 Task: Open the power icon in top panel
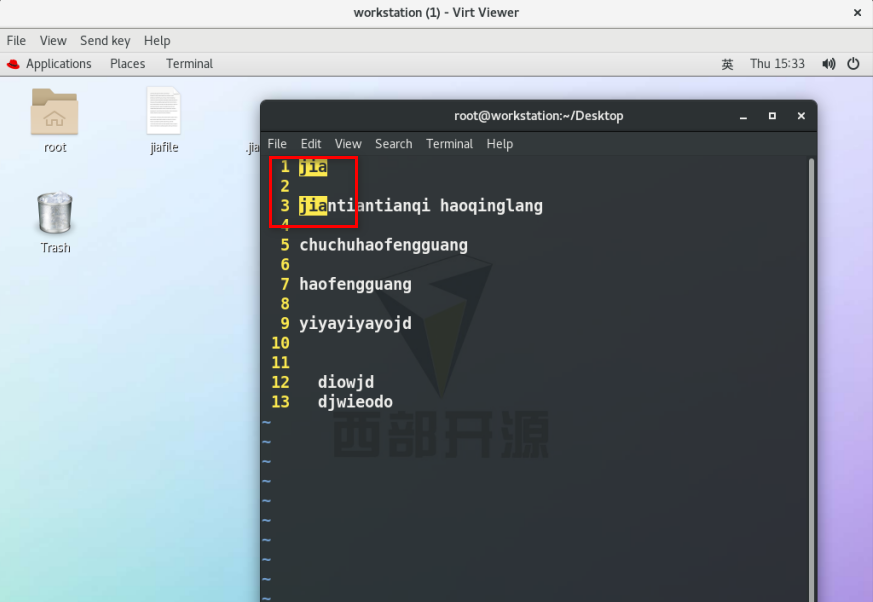tap(853, 64)
